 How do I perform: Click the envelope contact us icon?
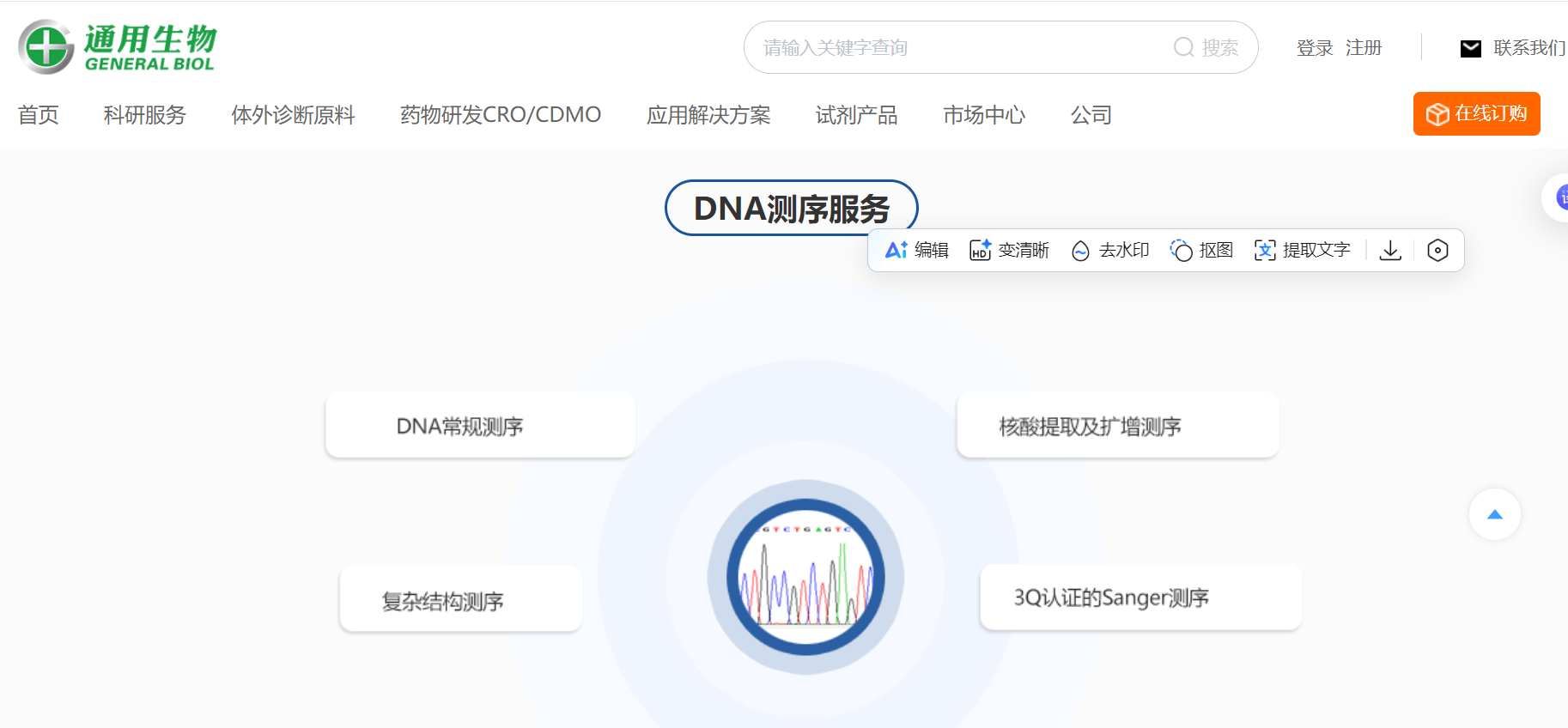tap(1471, 48)
